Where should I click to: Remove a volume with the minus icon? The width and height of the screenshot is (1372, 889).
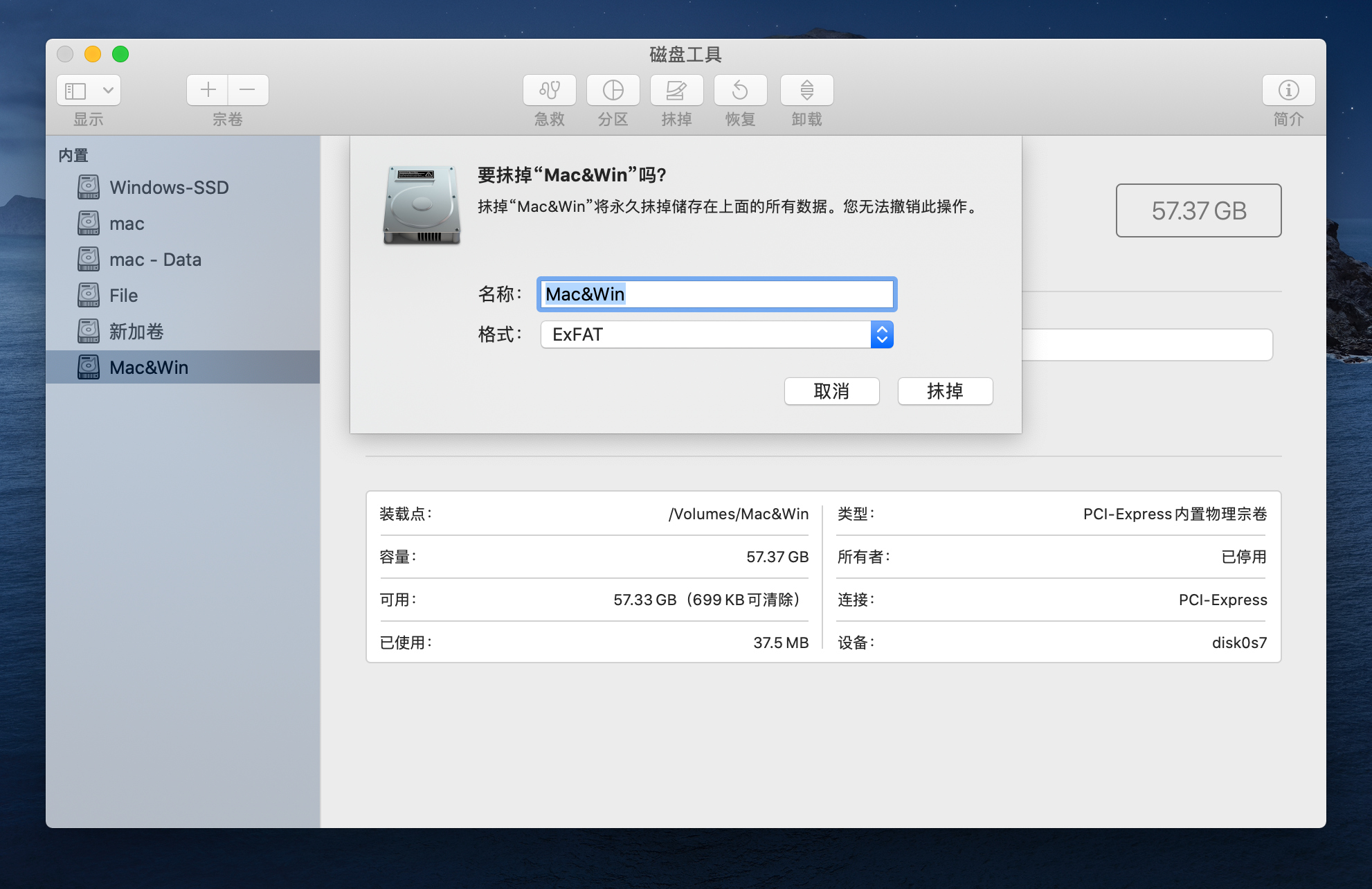pyautogui.click(x=248, y=90)
